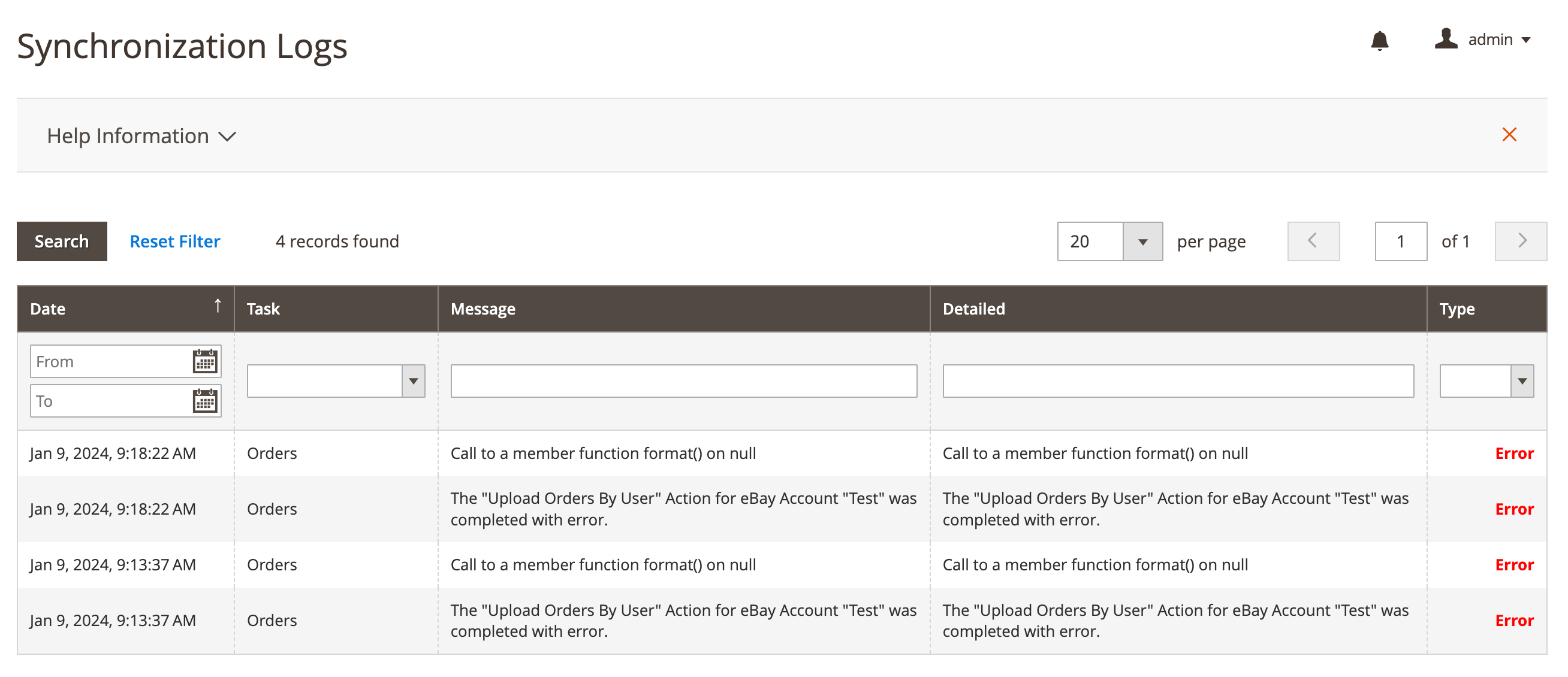This screenshot has height=677, width=1568.
Task: Open the notifications bell
Action: pyautogui.click(x=1379, y=41)
